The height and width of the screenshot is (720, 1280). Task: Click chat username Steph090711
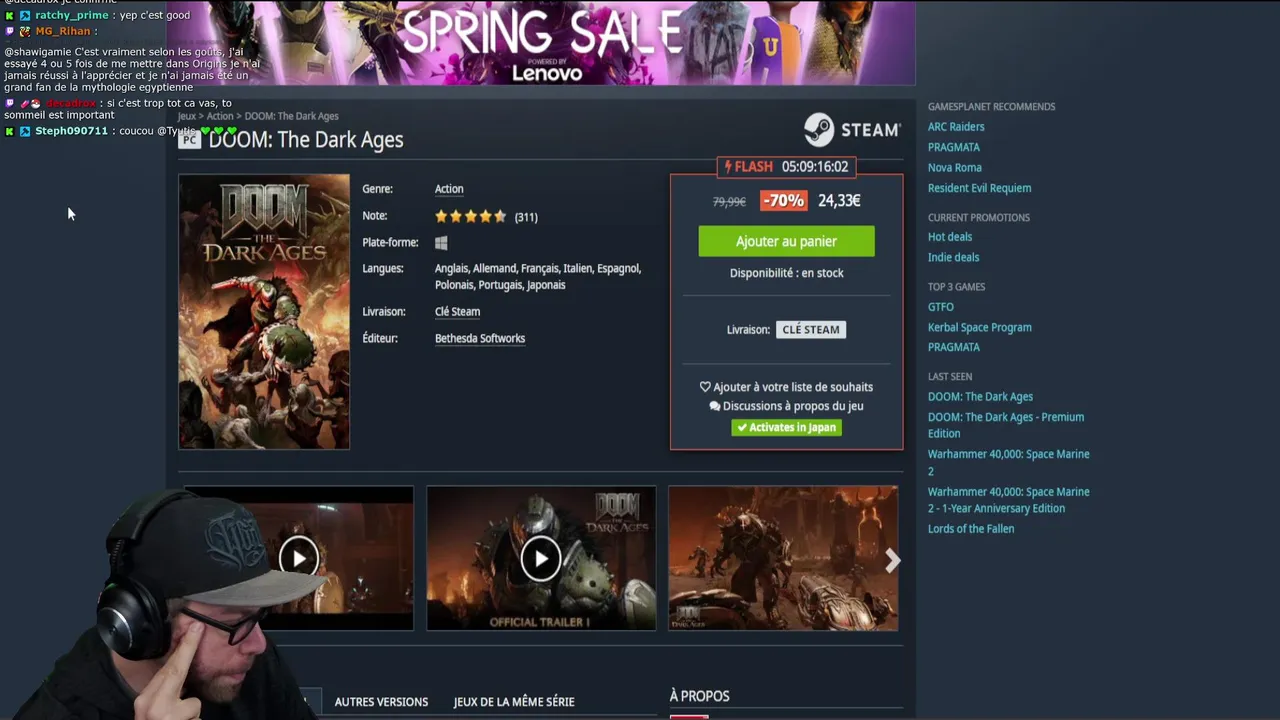(x=71, y=131)
